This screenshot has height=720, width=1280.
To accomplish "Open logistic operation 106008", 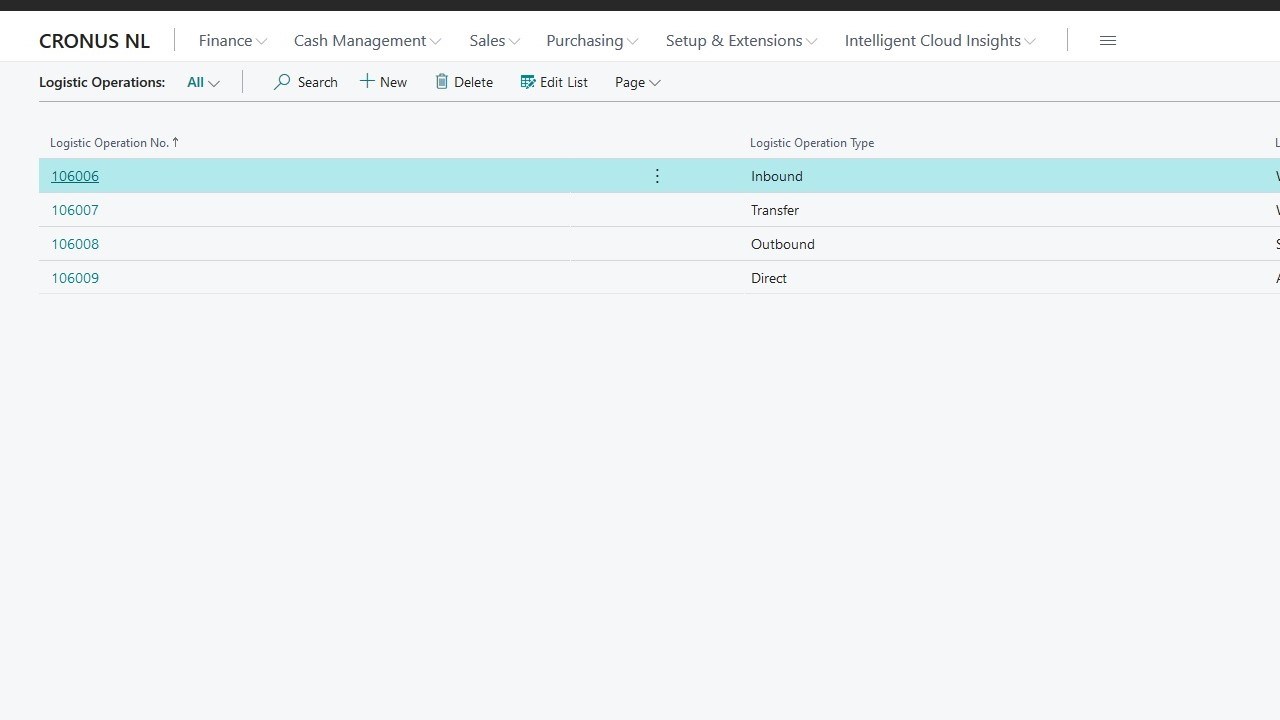I will (x=75, y=244).
